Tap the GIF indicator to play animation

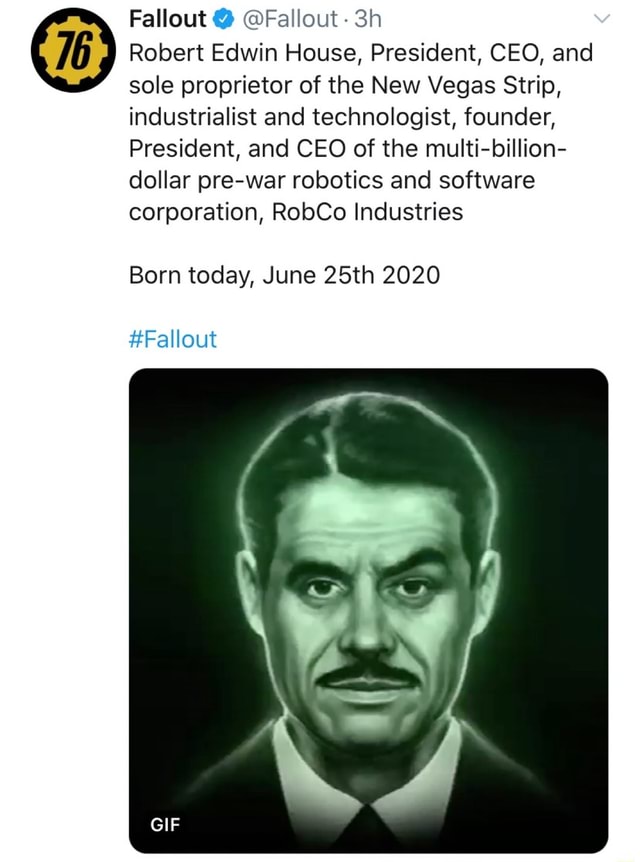166,825
